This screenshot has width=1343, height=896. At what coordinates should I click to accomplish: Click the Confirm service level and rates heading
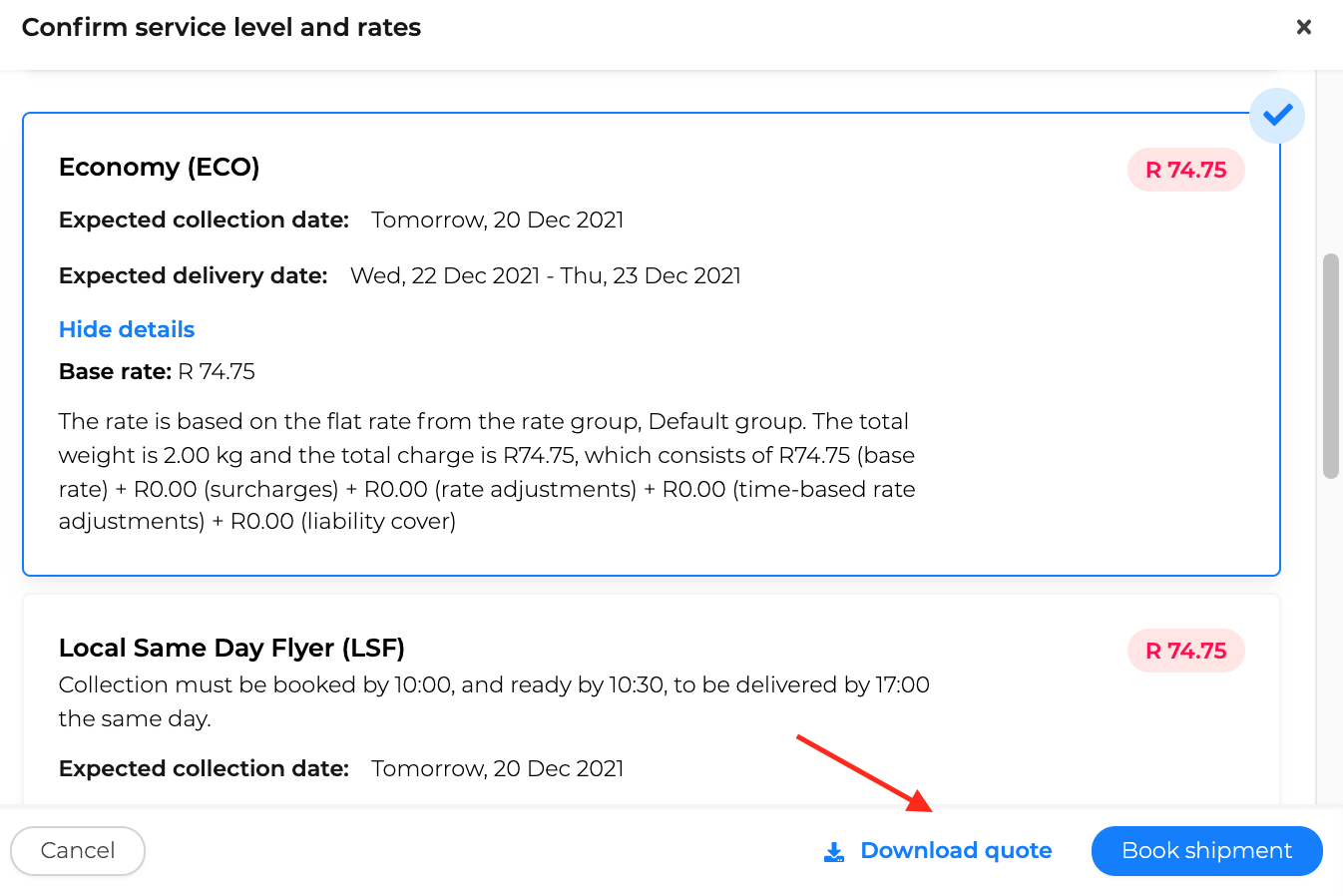(222, 27)
